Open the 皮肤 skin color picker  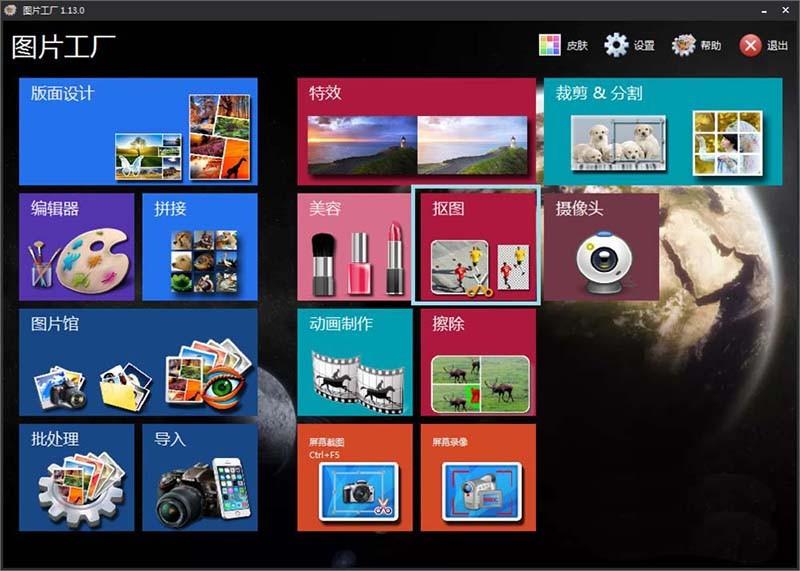(563, 45)
